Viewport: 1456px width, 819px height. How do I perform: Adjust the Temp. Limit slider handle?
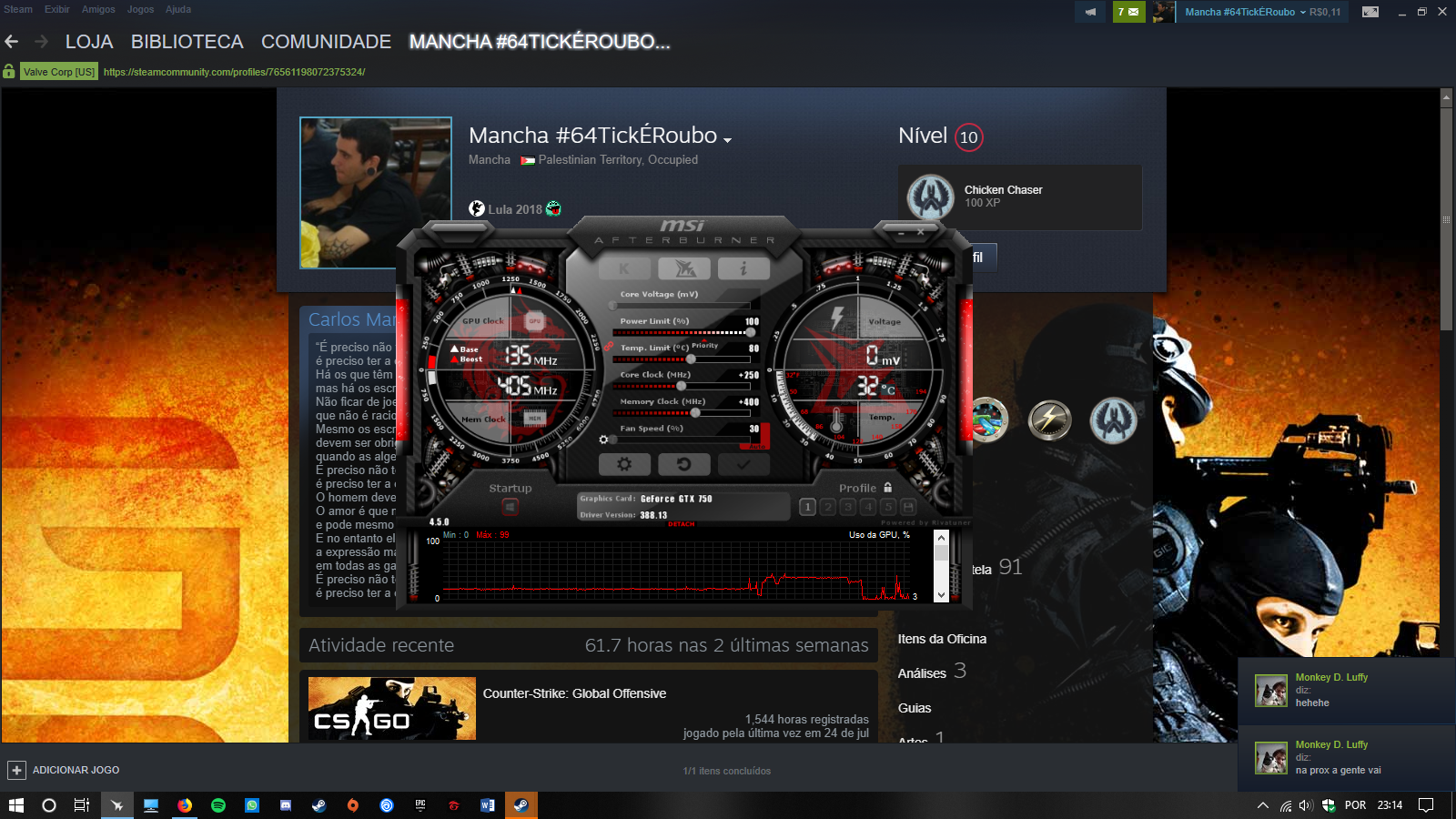691,359
